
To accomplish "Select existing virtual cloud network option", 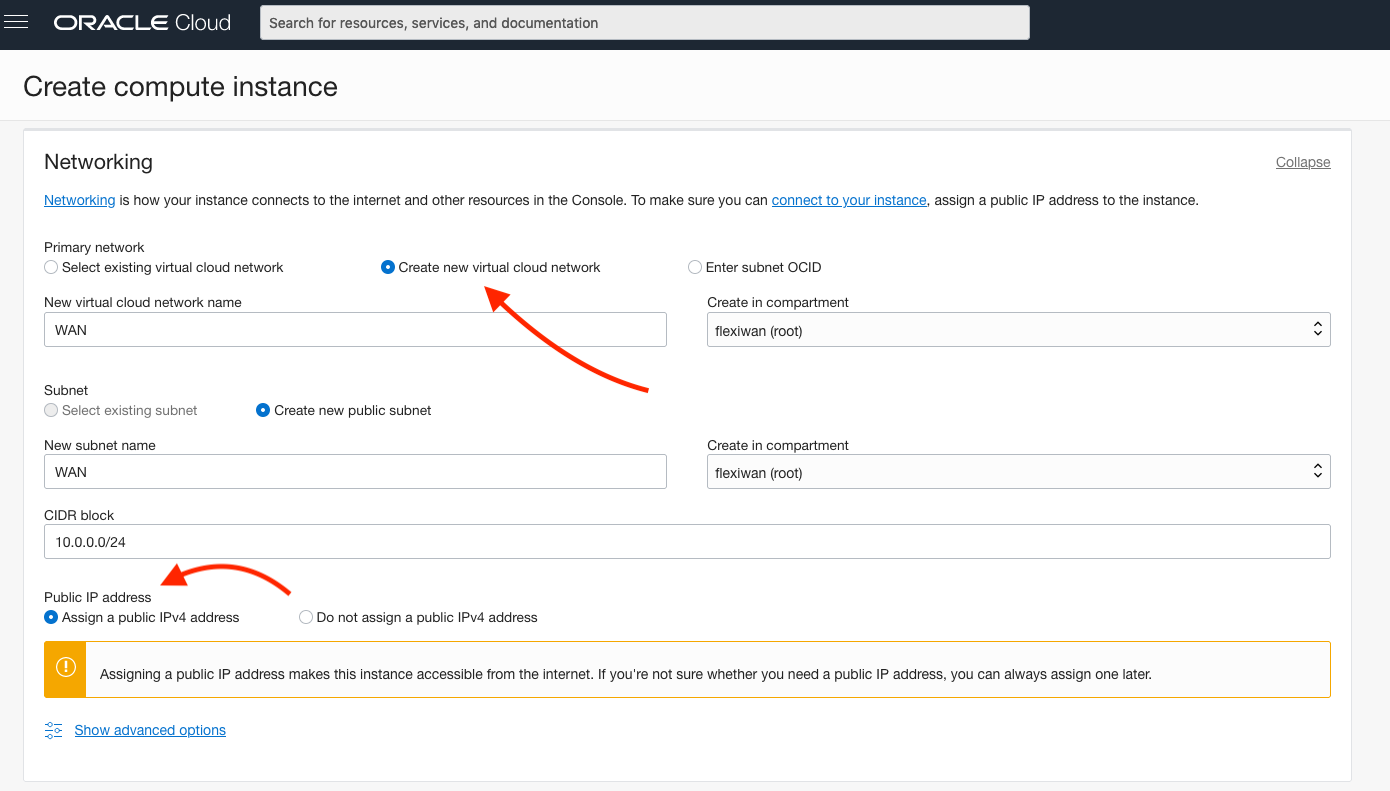I will pyautogui.click(x=51, y=267).
